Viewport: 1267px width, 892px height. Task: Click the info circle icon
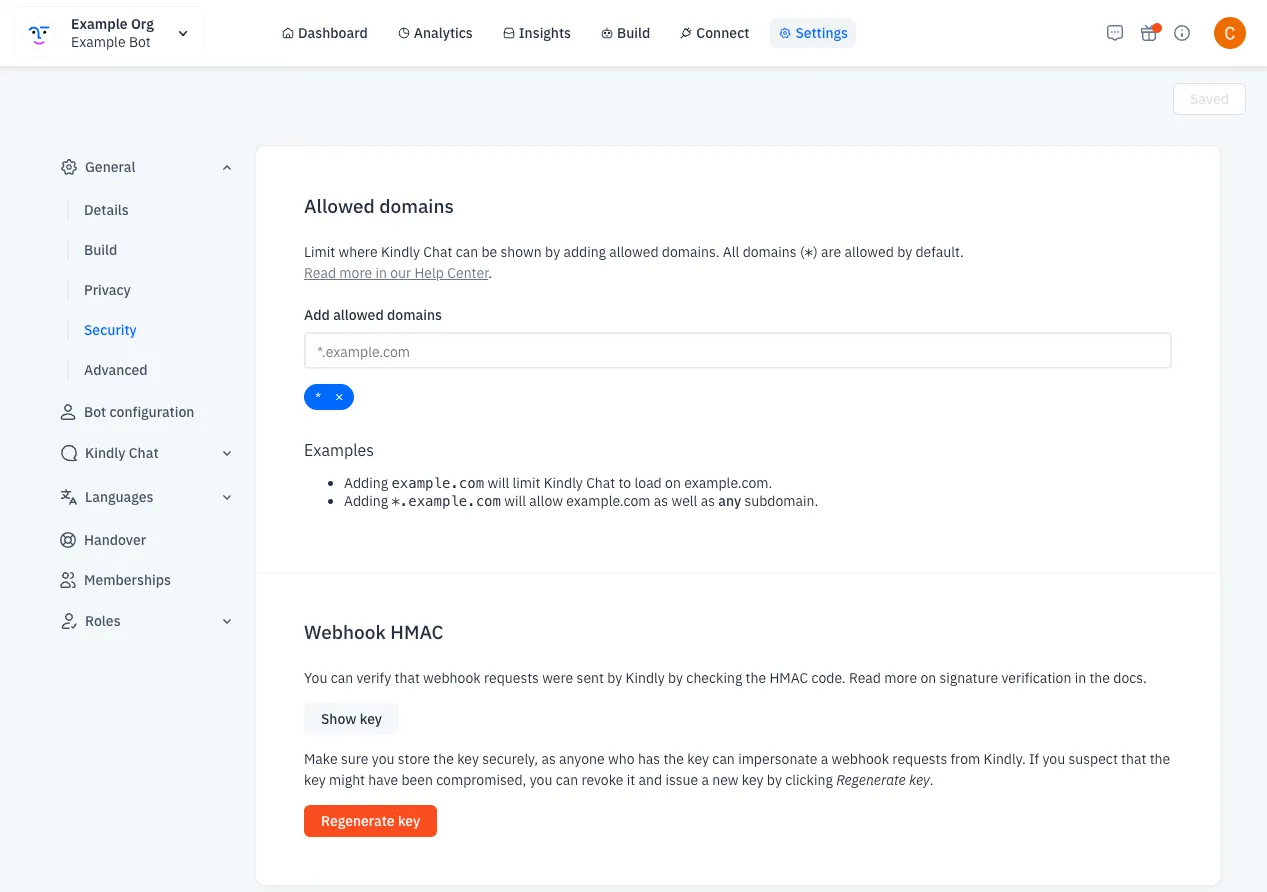1182,33
